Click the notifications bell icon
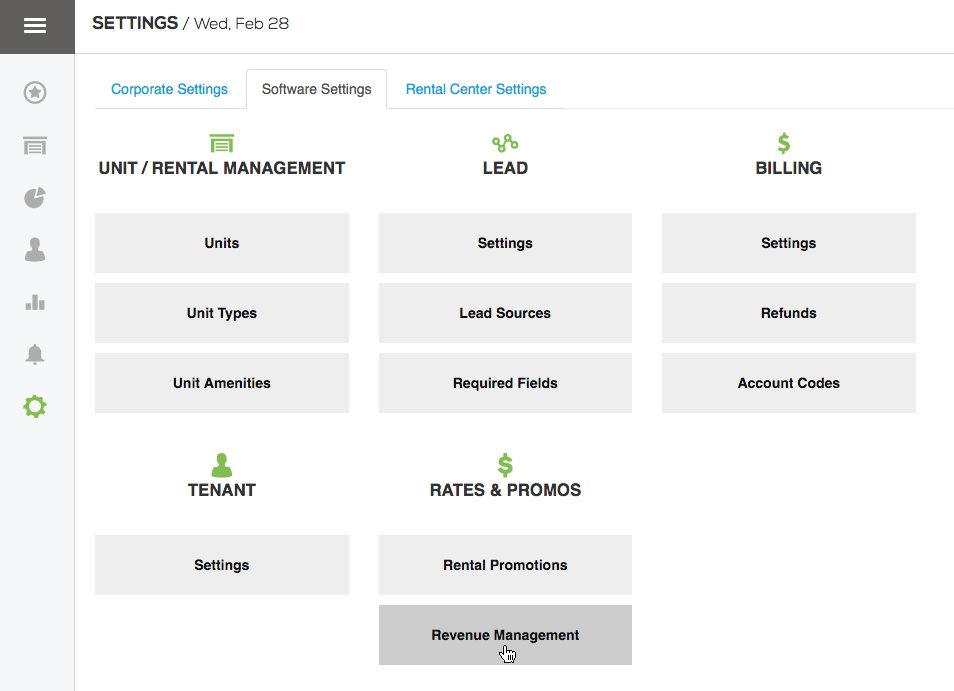Viewport: 954px width, 691px height. [35, 354]
